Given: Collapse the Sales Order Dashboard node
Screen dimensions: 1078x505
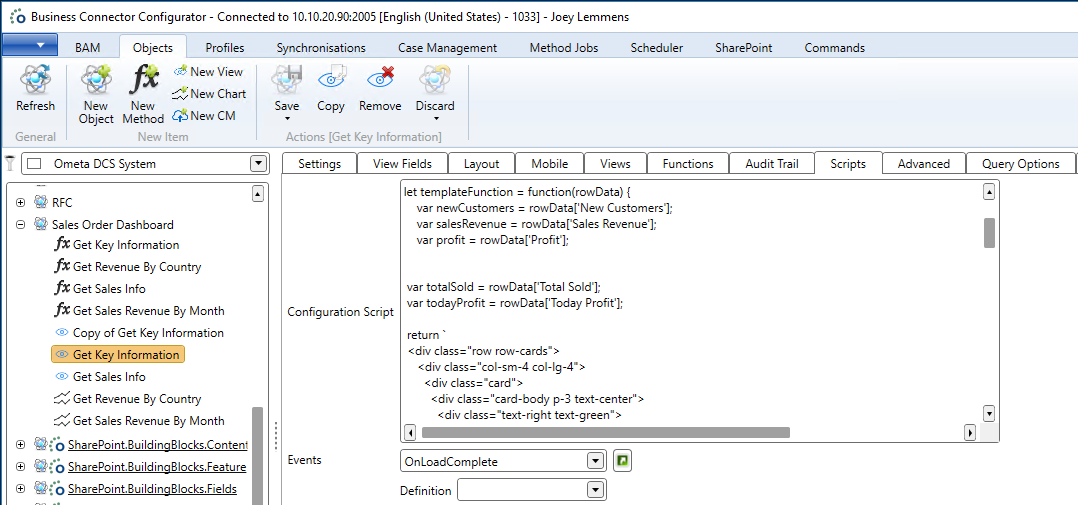Looking at the screenshot, I should point(21,225).
